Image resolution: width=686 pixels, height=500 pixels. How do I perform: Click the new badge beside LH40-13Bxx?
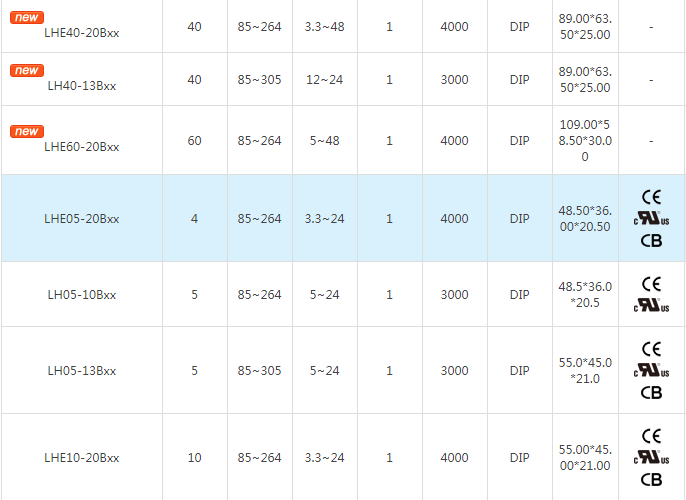tap(27, 71)
